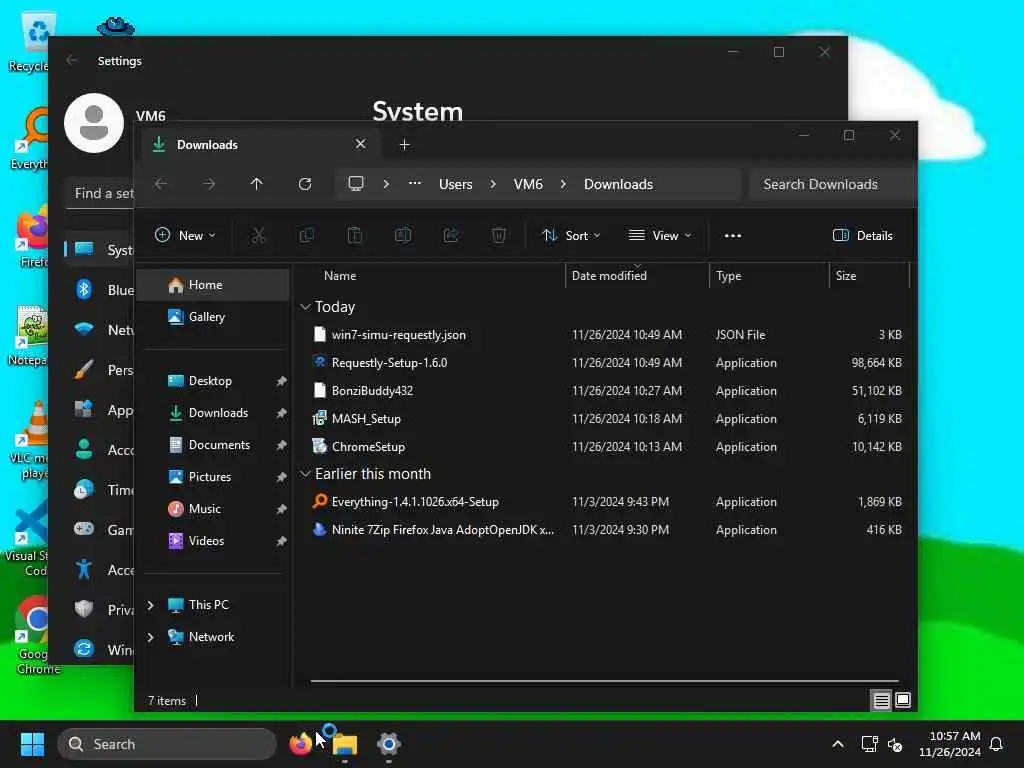This screenshot has height=768, width=1024.
Task: Open the View dropdown
Action: point(660,236)
